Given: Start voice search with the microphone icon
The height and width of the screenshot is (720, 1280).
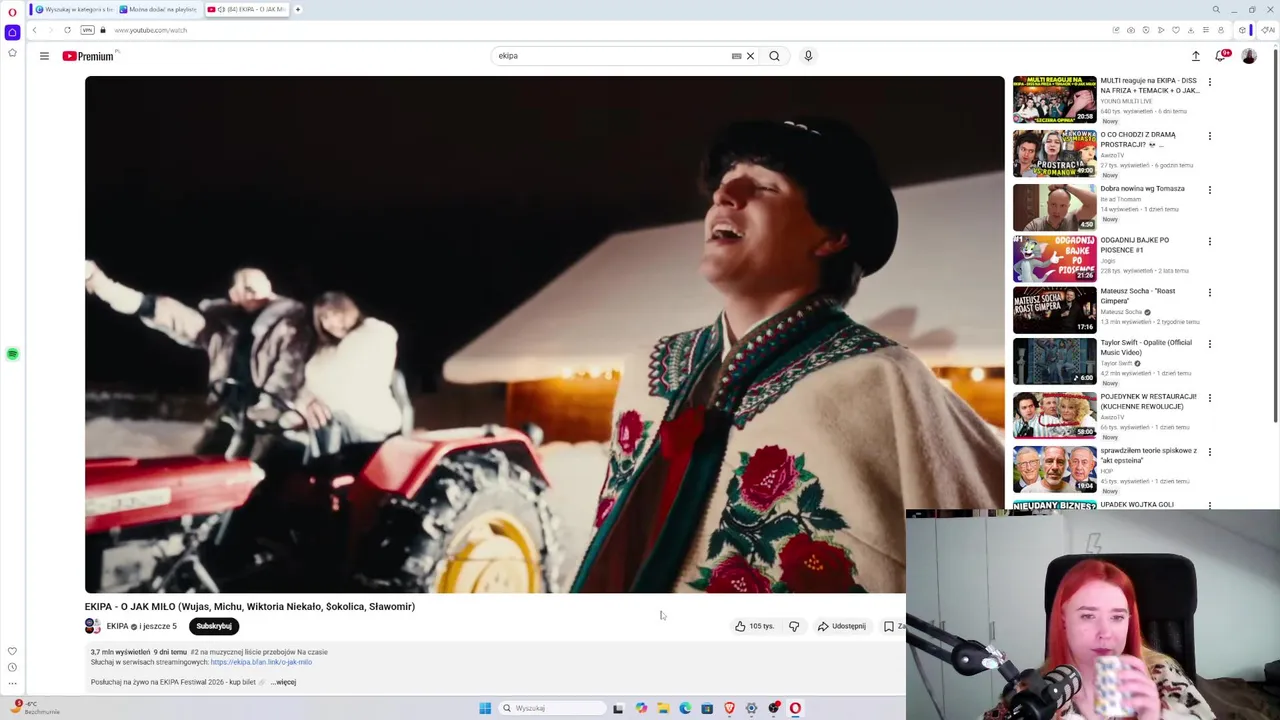Looking at the screenshot, I should pos(808,56).
